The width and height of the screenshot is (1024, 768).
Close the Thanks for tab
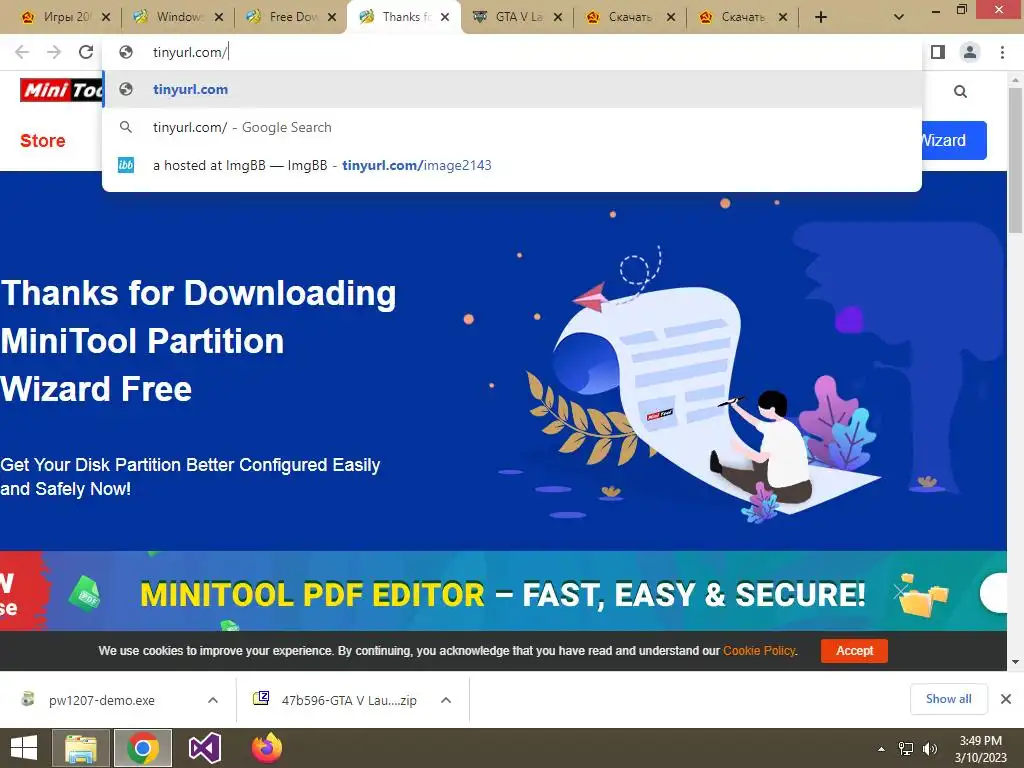coord(445,17)
